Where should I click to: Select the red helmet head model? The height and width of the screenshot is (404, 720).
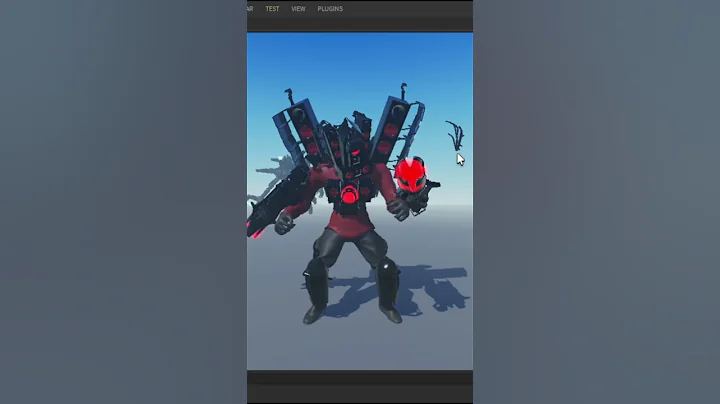[411, 175]
